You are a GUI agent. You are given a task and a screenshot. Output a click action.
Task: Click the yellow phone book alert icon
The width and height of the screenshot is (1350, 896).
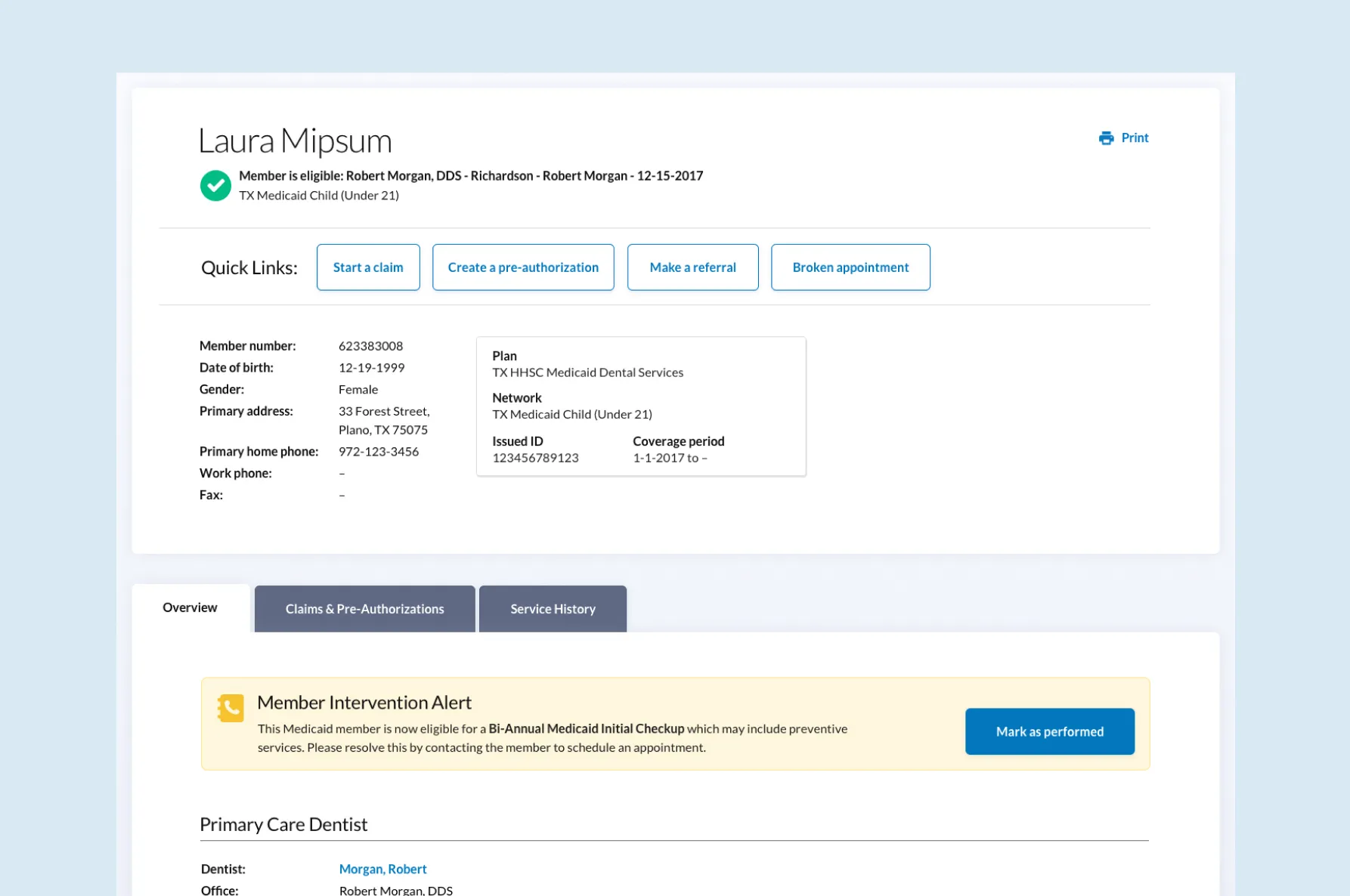231,708
